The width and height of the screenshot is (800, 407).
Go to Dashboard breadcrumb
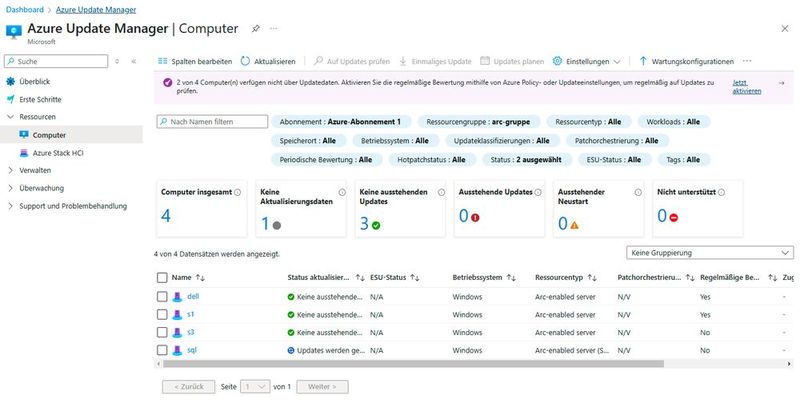(x=24, y=10)
